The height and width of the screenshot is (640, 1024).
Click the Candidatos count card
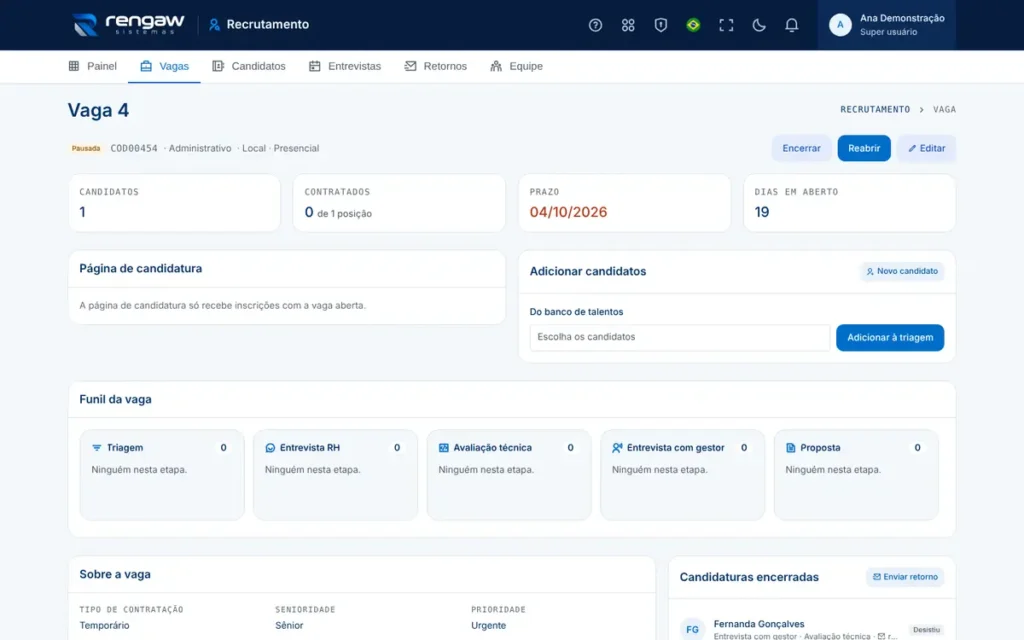(x=174, y=202)
